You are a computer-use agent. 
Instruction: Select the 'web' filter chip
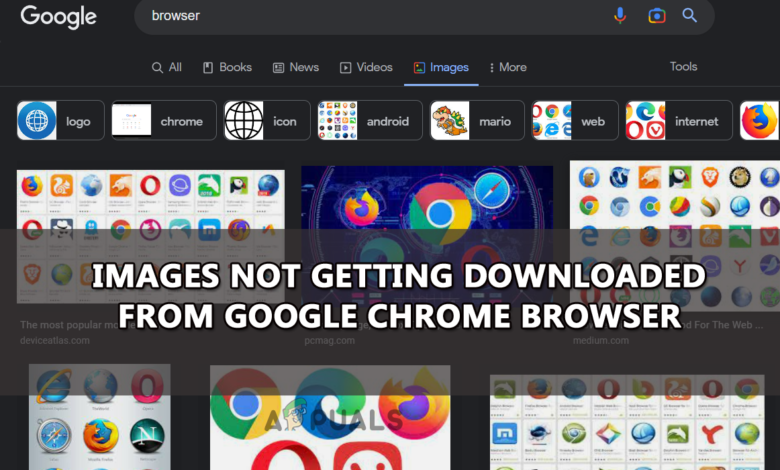pos(575,121)
